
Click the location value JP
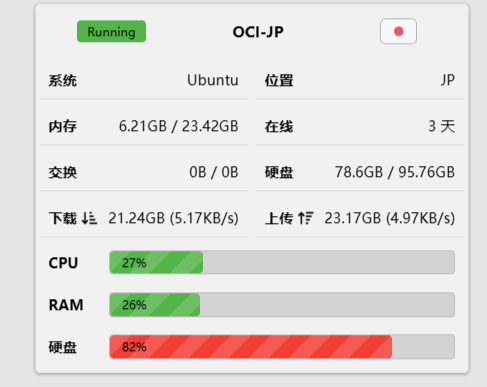tap(448, 80)
